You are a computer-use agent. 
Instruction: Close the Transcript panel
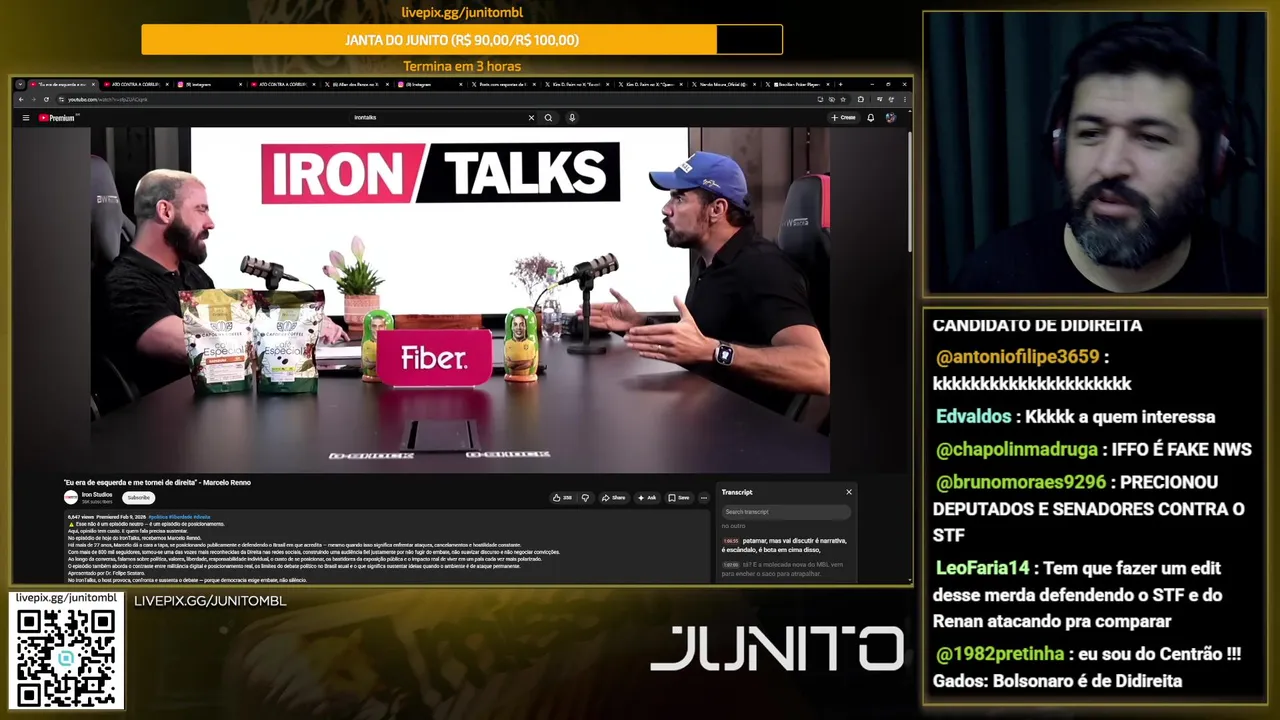[849, 492]
